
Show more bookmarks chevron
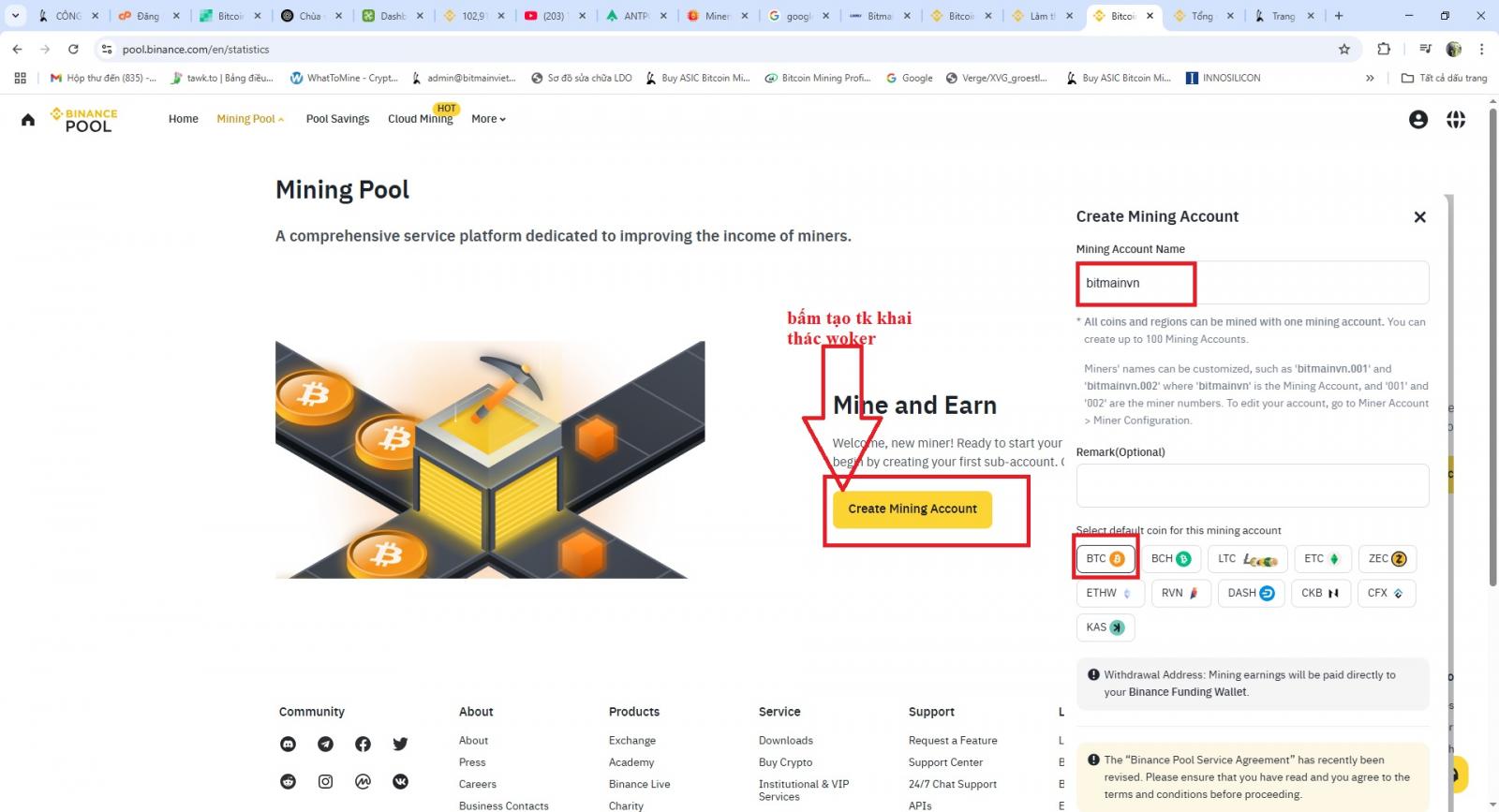click(1370, 78)
